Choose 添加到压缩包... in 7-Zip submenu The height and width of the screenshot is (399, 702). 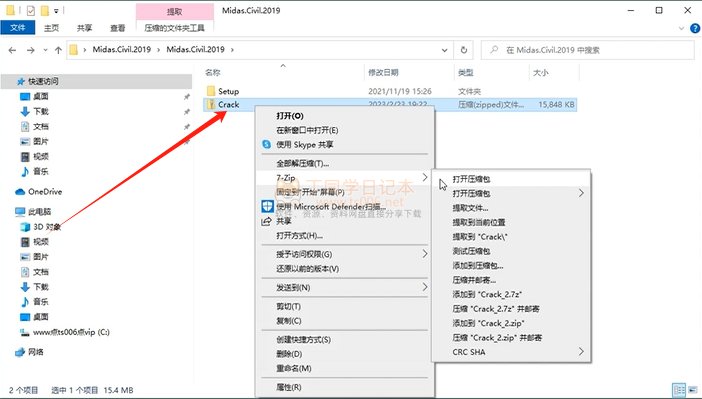(x=478, y=266)
